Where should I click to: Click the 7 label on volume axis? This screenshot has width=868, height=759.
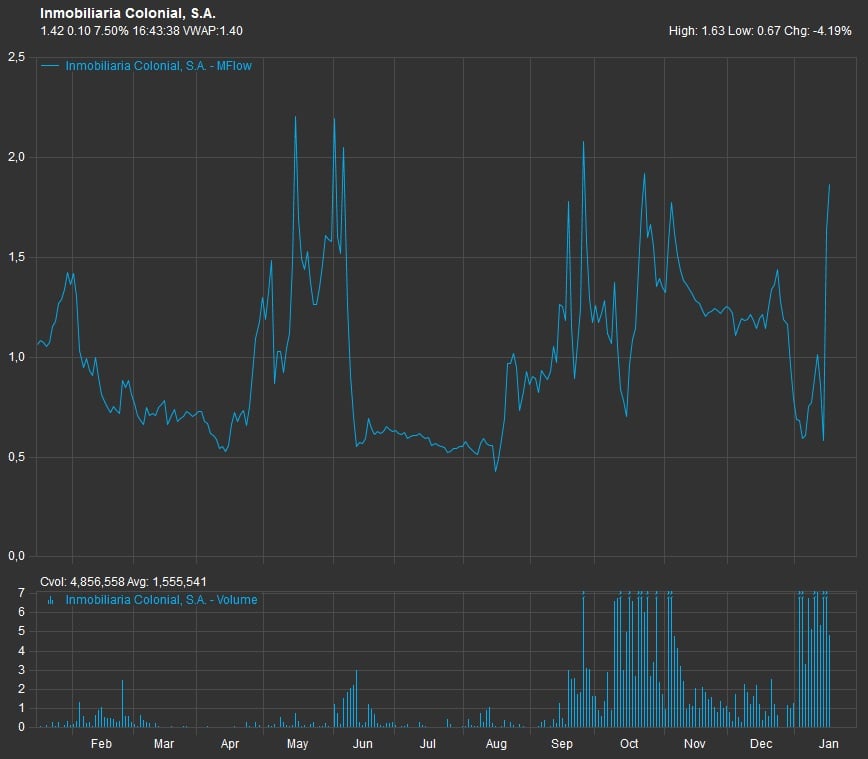coord(22,593)
